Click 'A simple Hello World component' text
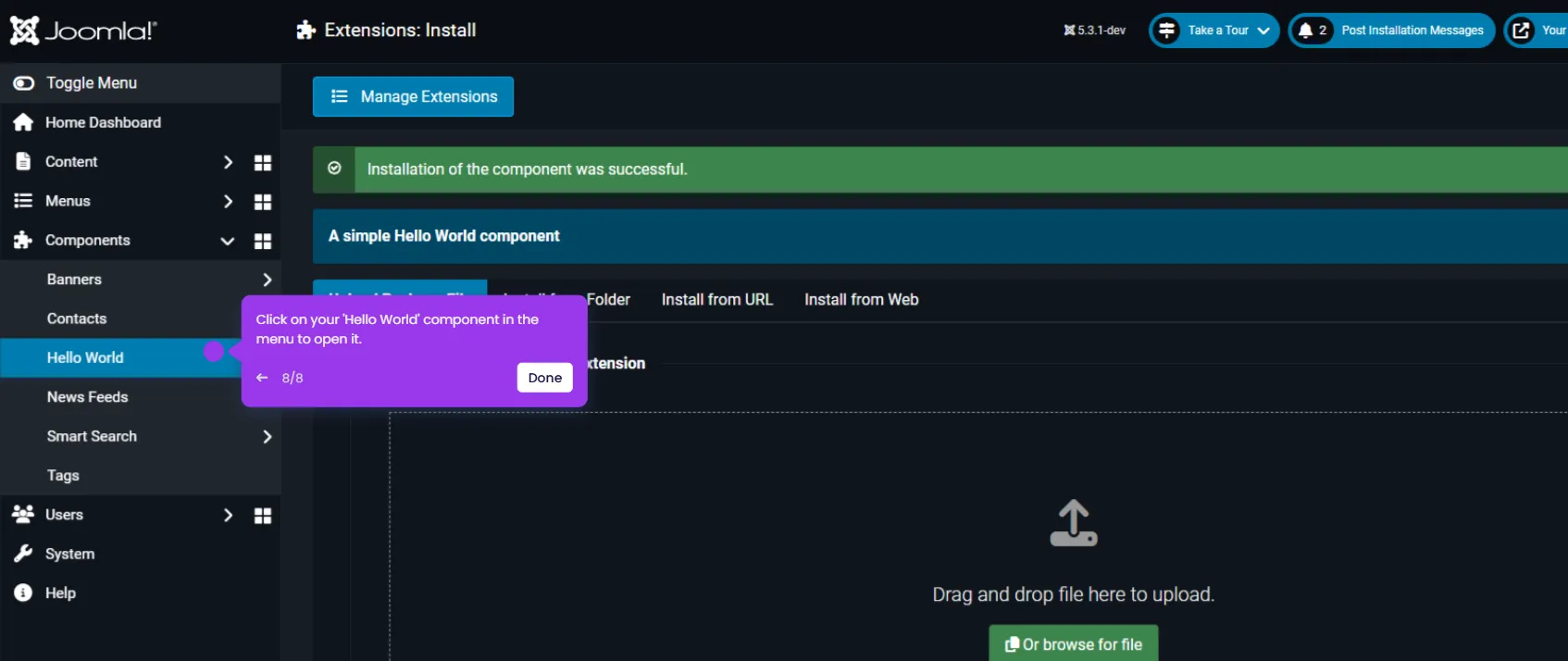This screenshot has height=661, width=1568. [443, 236]
